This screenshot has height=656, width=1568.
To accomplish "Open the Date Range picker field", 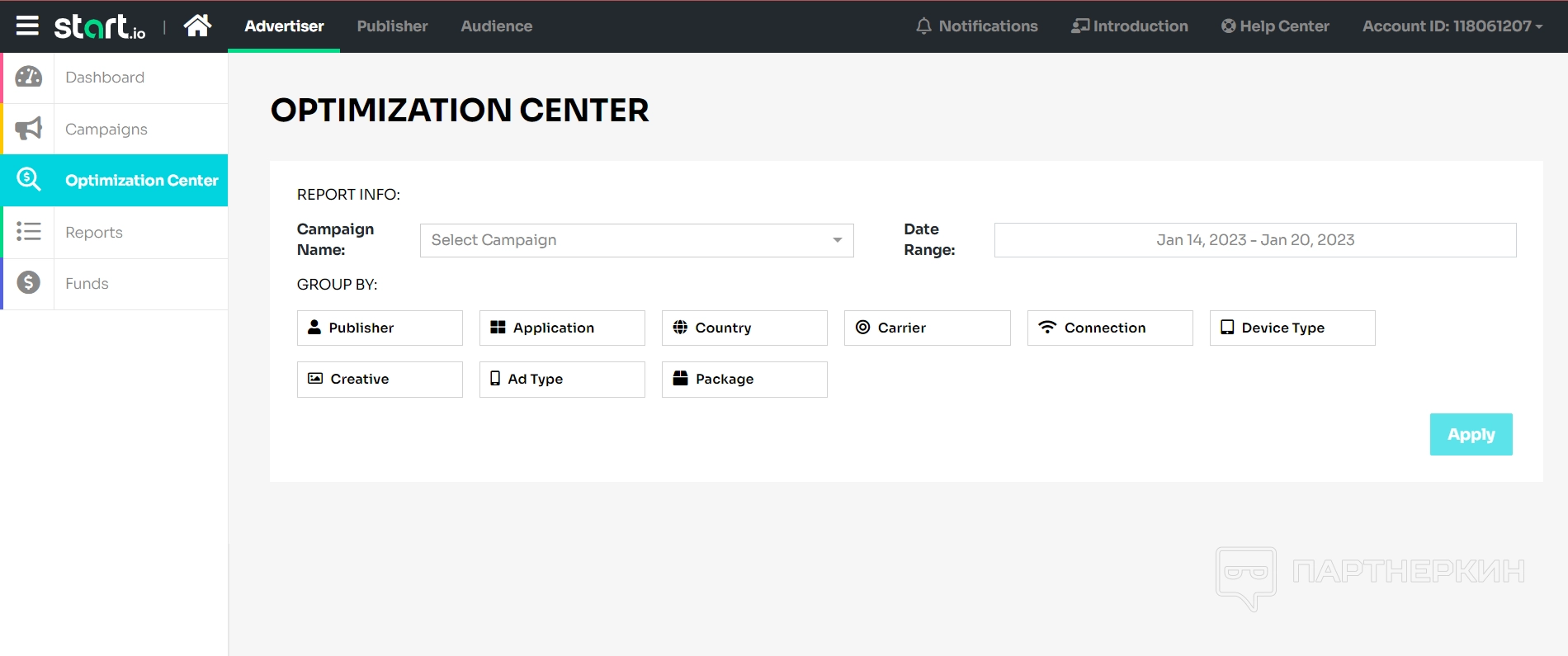I will [1254, 240].
